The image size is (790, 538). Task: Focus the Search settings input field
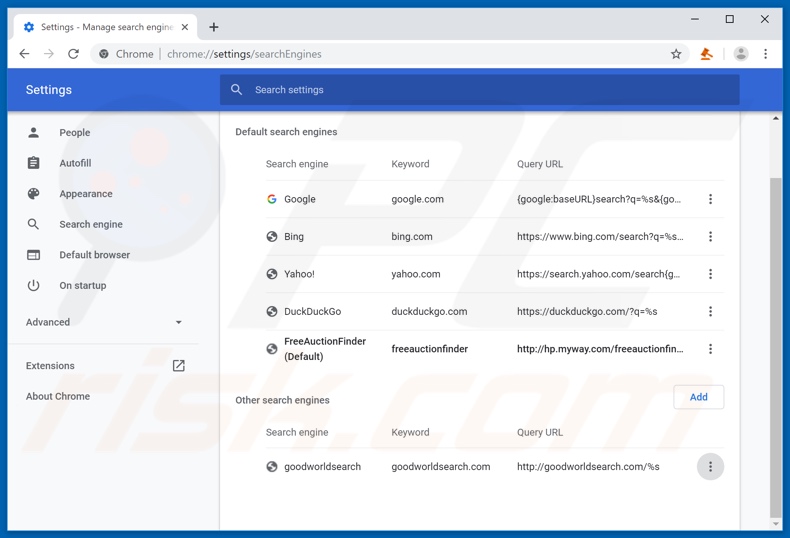[x=479, y=90]
